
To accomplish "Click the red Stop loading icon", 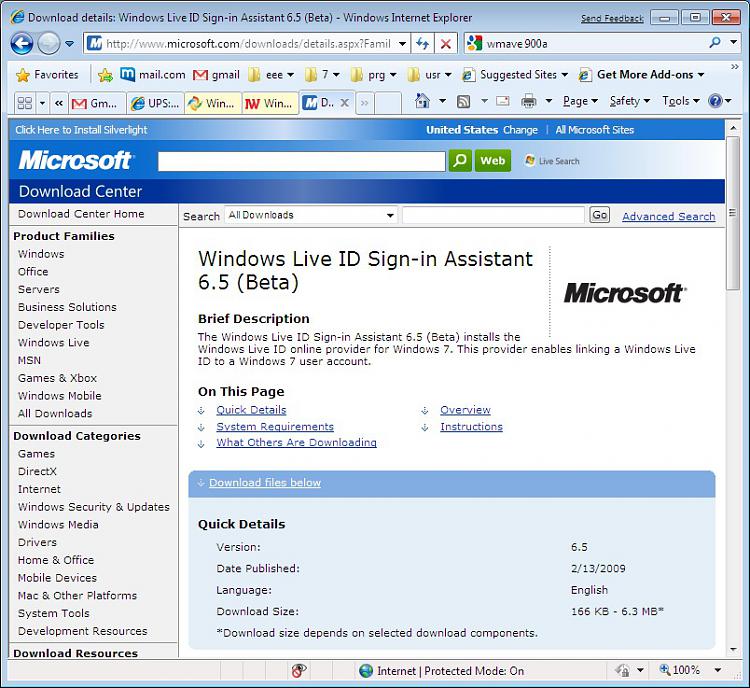I will point(446,44).
